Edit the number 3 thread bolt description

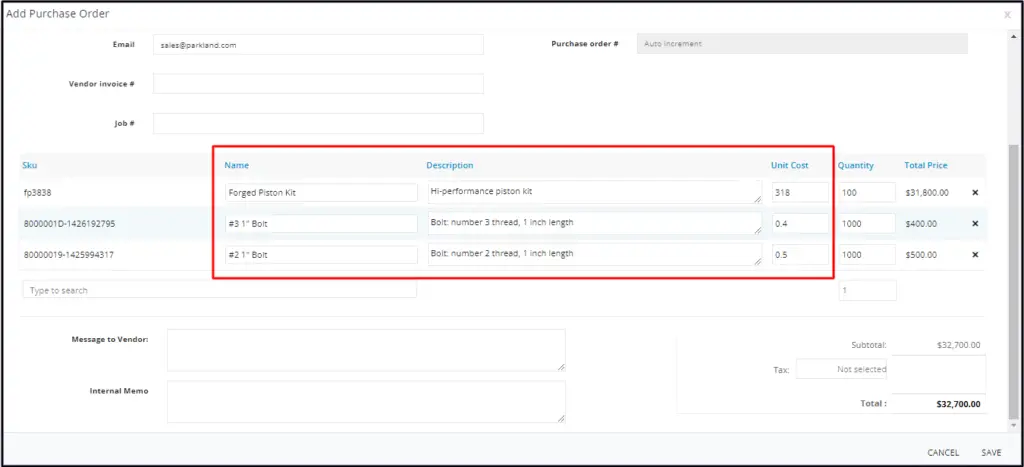[x=595, y=223]
